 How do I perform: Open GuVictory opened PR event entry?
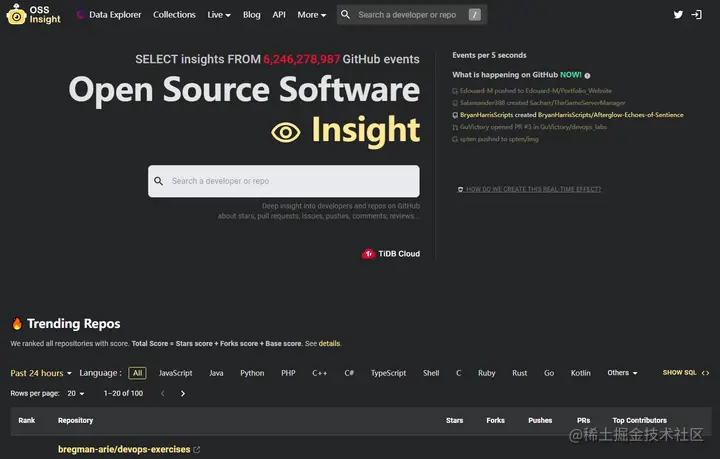tap(529, 127)
